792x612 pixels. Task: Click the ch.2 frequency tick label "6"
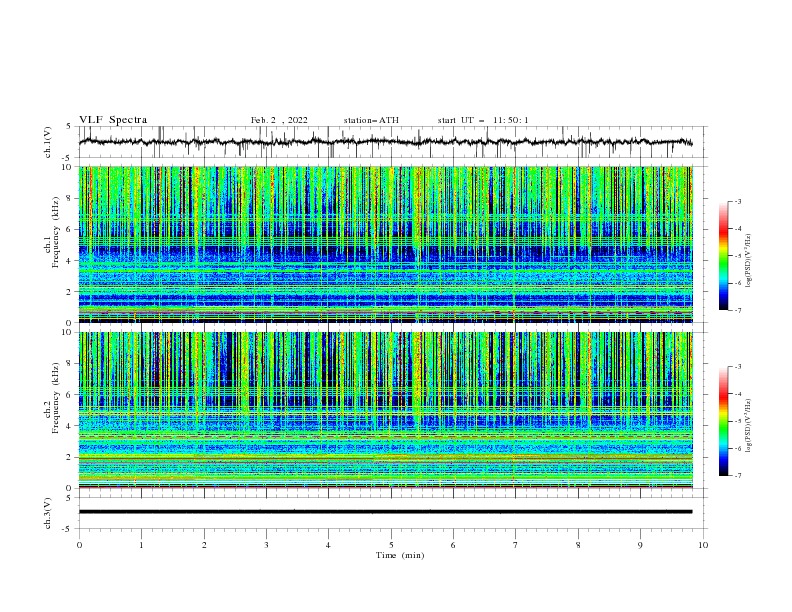pos(69,395)
